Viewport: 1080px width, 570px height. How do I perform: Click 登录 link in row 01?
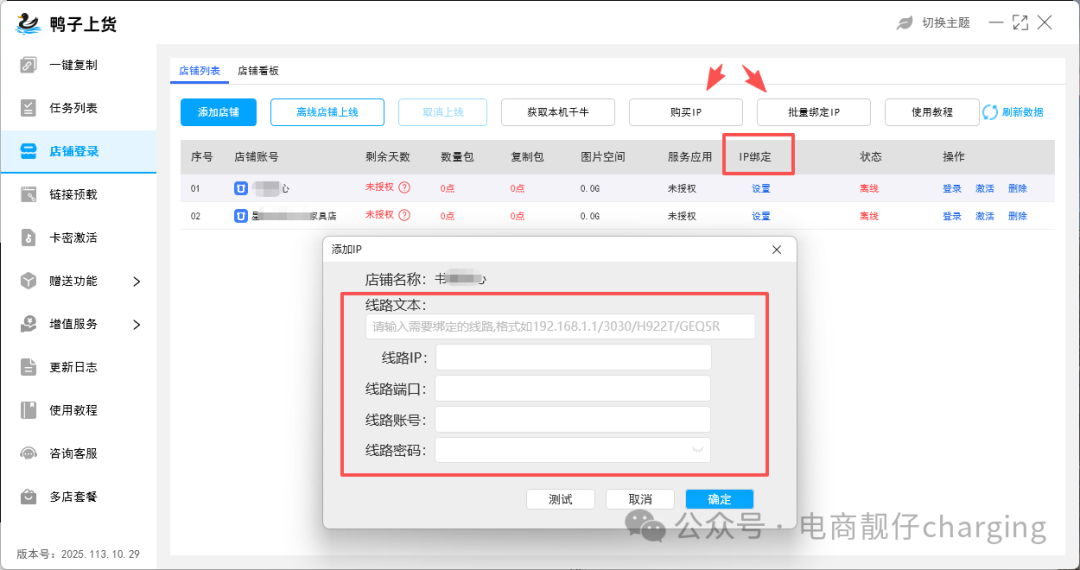coord(952,189)
